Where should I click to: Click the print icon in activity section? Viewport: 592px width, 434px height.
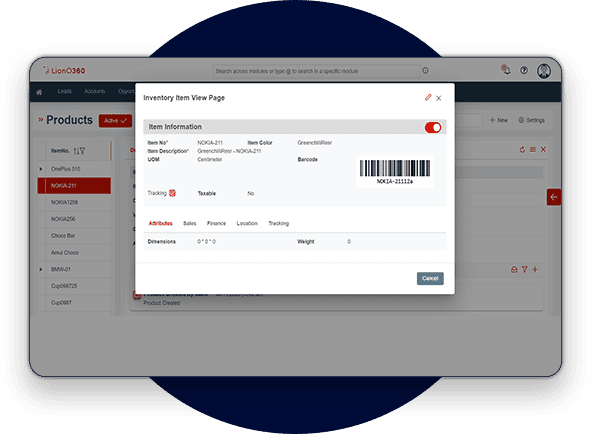click(x=514, y=269)
